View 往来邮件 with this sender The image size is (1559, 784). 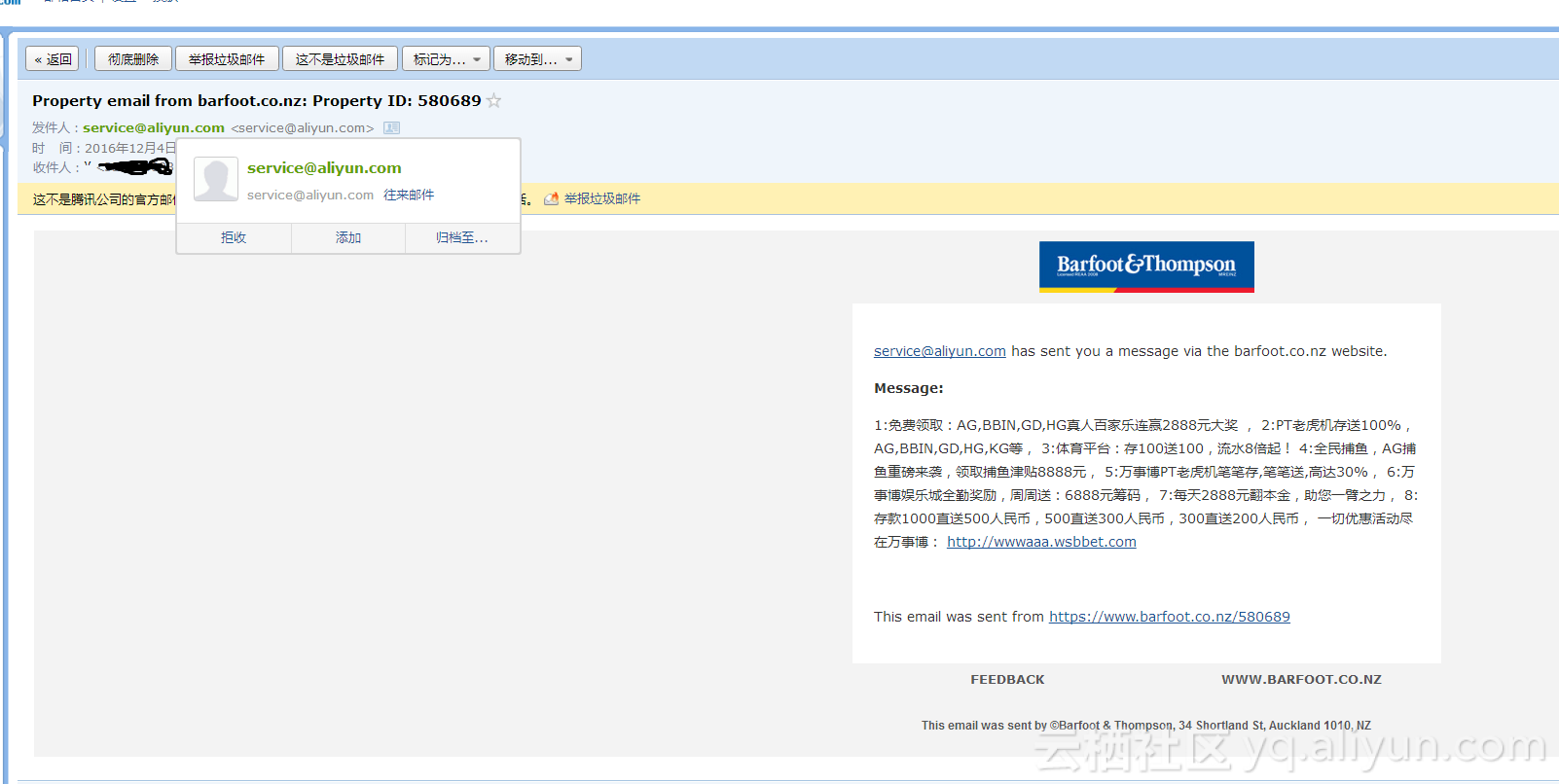pyautogui.click(x=409, y=195)
